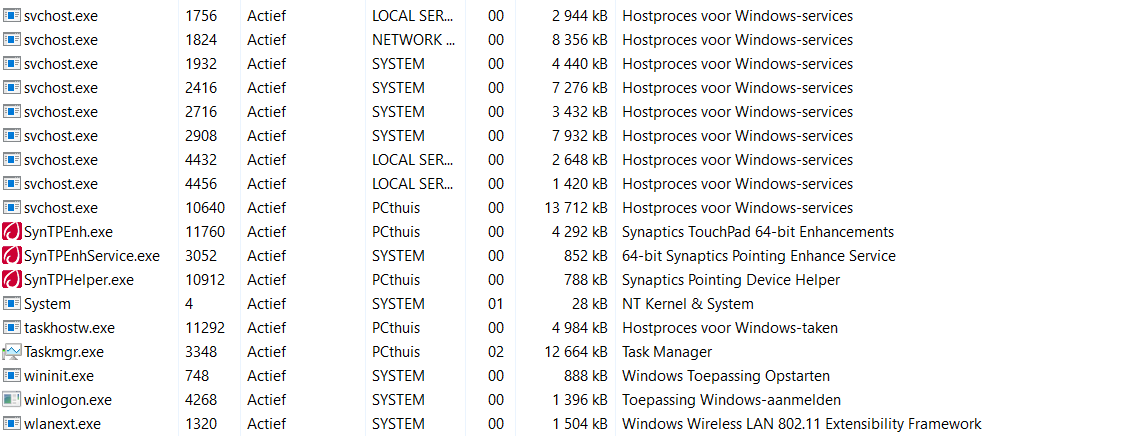Viewport: 1130px width, 436px height.
Task: Click the description of svchost.exe PID 1756
Action: pyautogui.click(x=737, y=15)
